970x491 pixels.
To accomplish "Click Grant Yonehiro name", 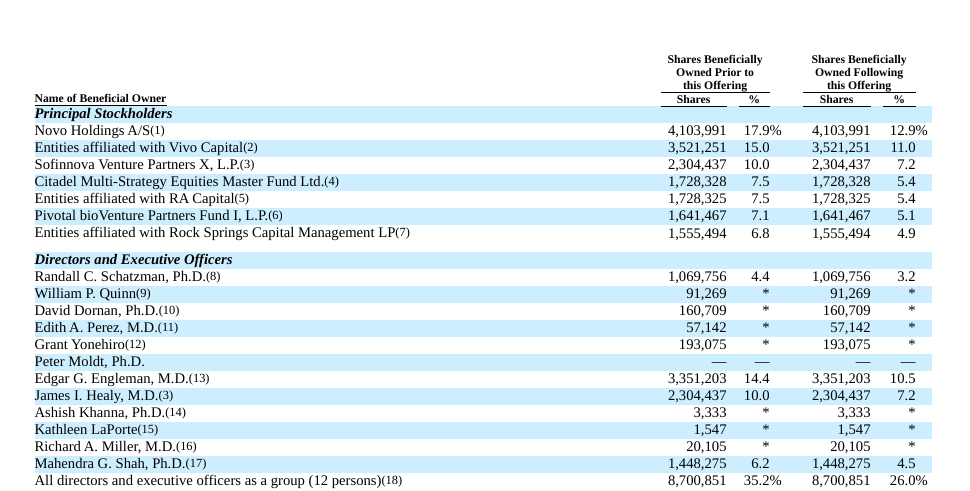I will 80,344.
